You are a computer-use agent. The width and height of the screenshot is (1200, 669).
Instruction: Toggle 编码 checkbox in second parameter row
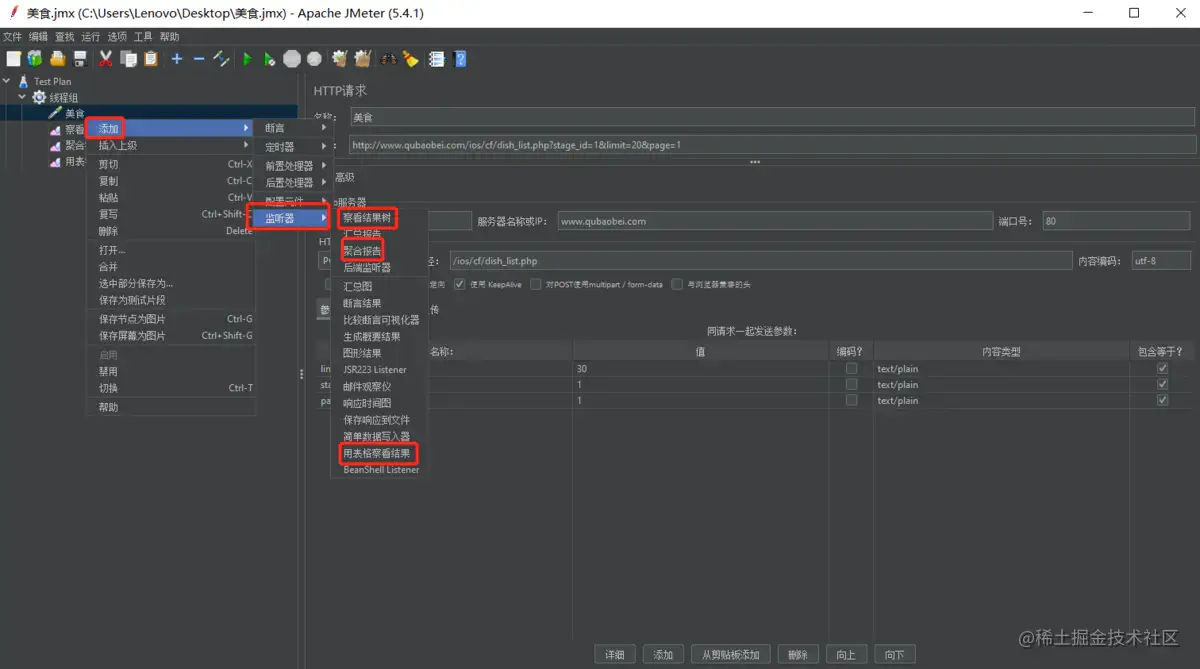click(851, 384)
